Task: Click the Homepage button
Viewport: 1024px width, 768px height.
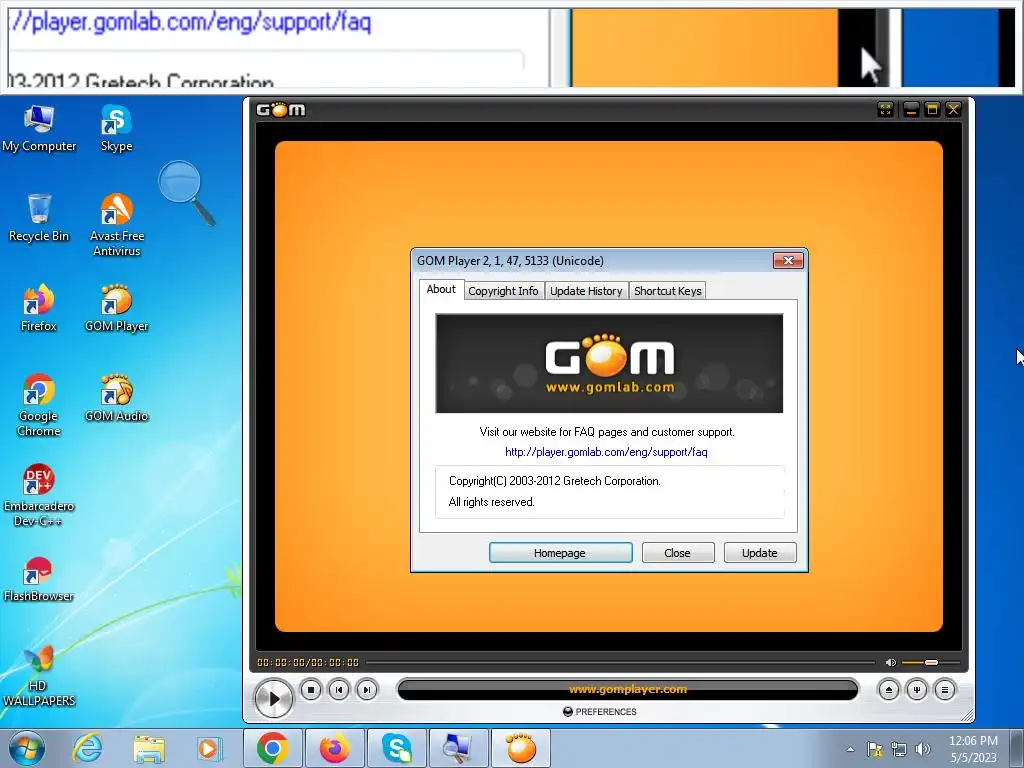Action: pyautogui.click(x=560, y=553)
